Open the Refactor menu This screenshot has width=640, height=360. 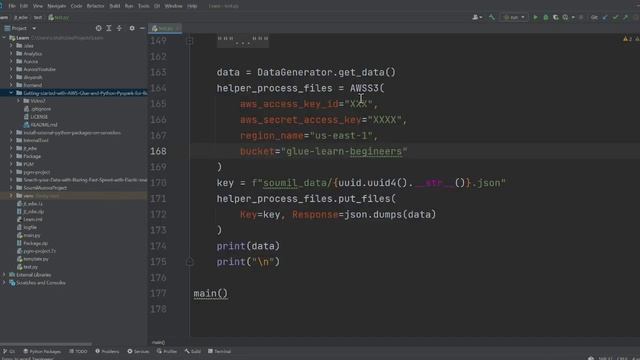[x=96, y=6]
